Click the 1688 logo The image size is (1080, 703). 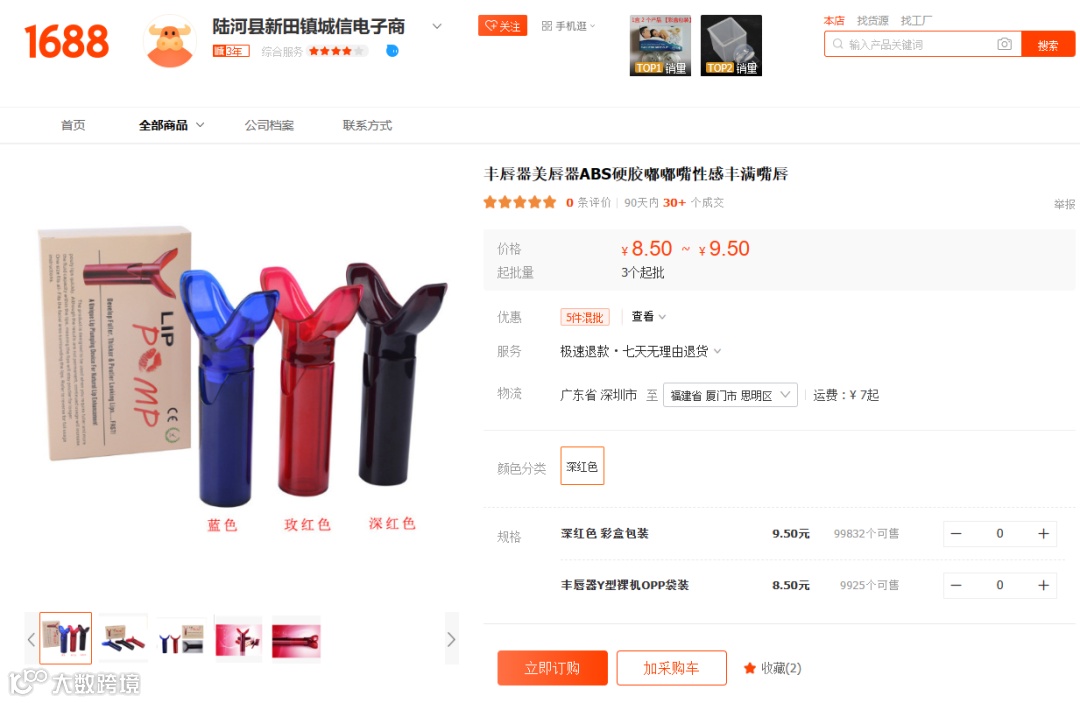[x=66, y=41]
